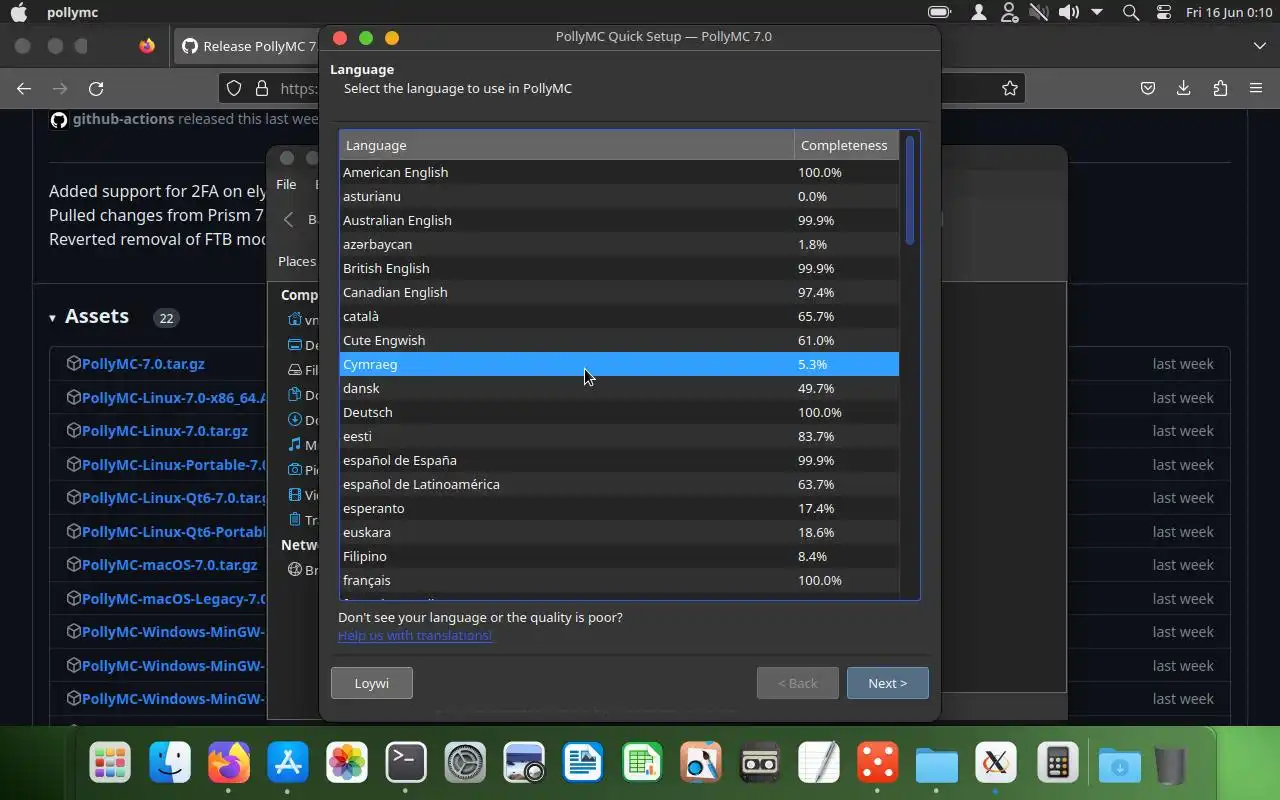Open Help us with translations link
The width and height of the screenshot is (1280, 800).
point(415,635)
